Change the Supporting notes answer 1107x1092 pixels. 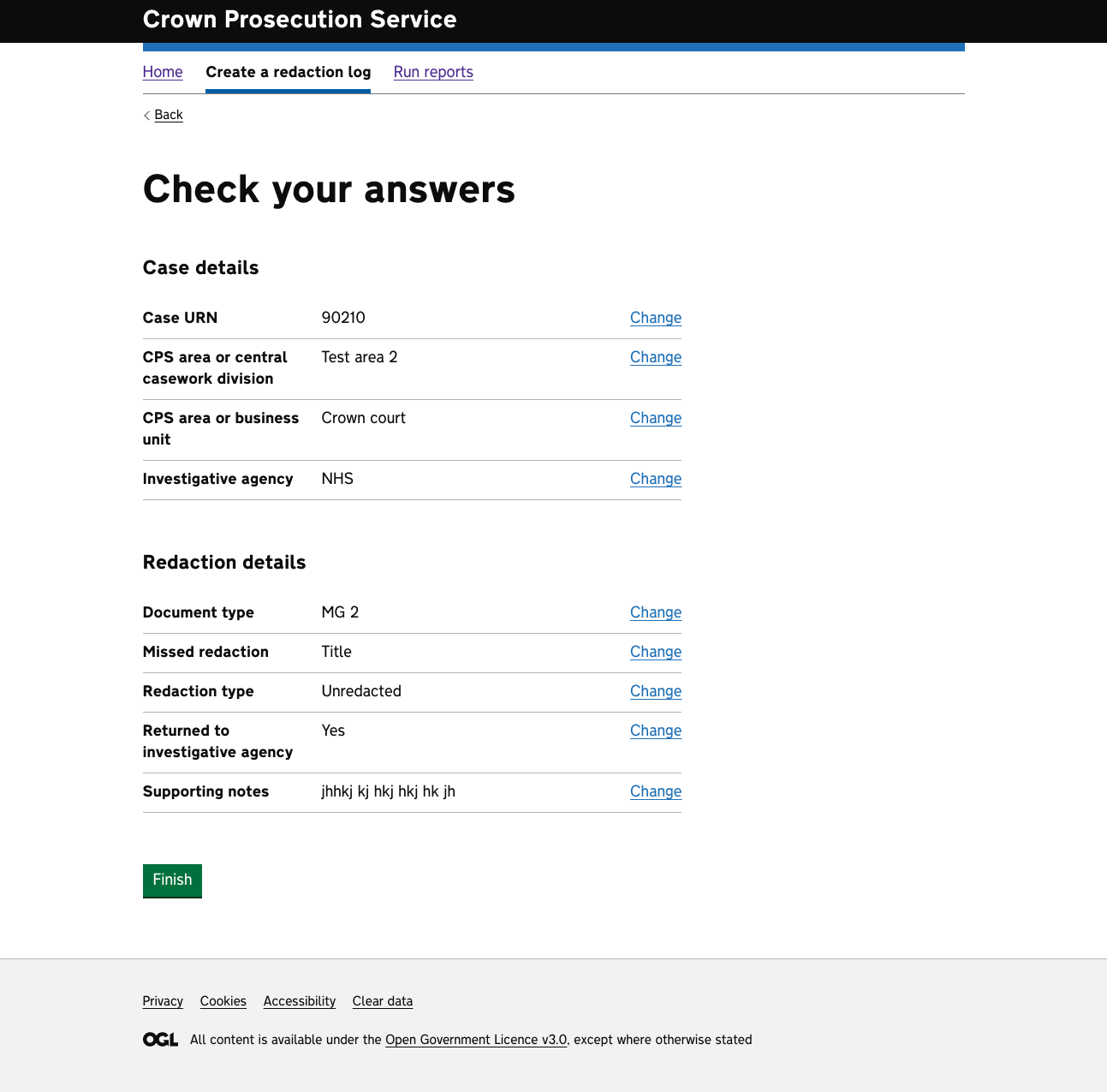[x=655, y=791]
